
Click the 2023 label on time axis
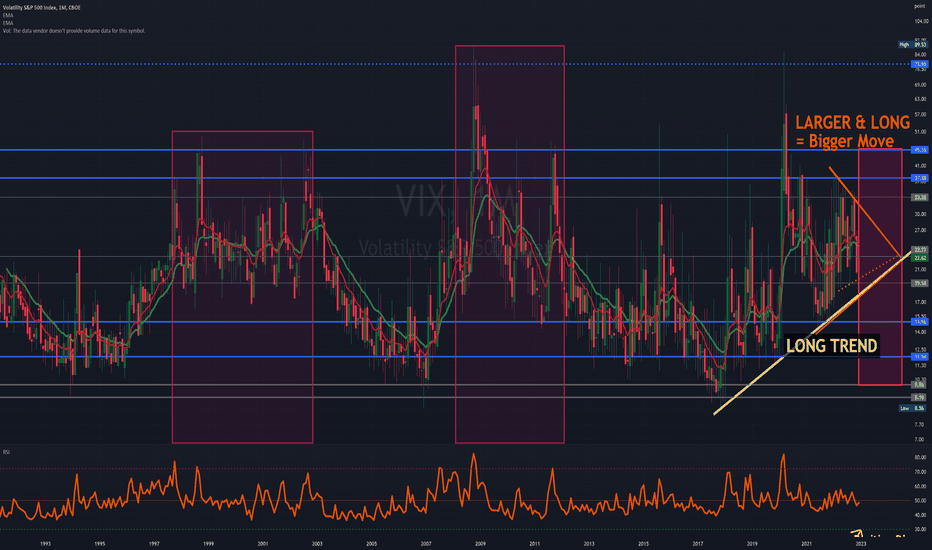pos(861,543)
